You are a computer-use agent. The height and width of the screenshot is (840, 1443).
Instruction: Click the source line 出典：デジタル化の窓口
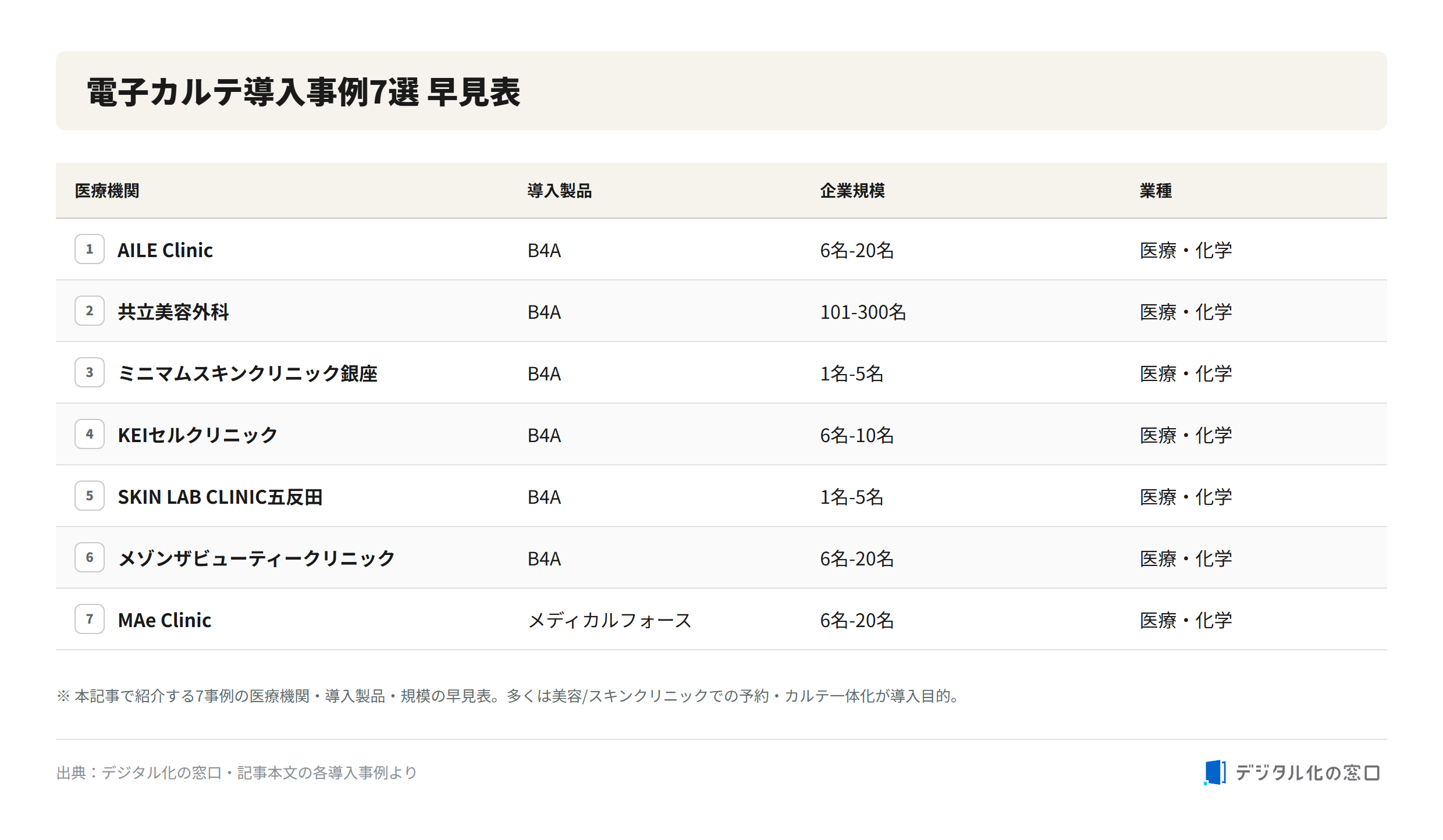coord(237,773)
